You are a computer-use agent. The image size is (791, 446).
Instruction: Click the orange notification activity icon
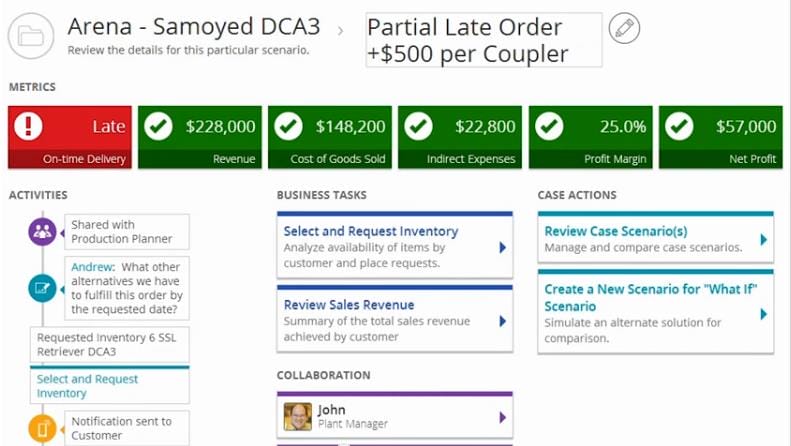point(42,429)
